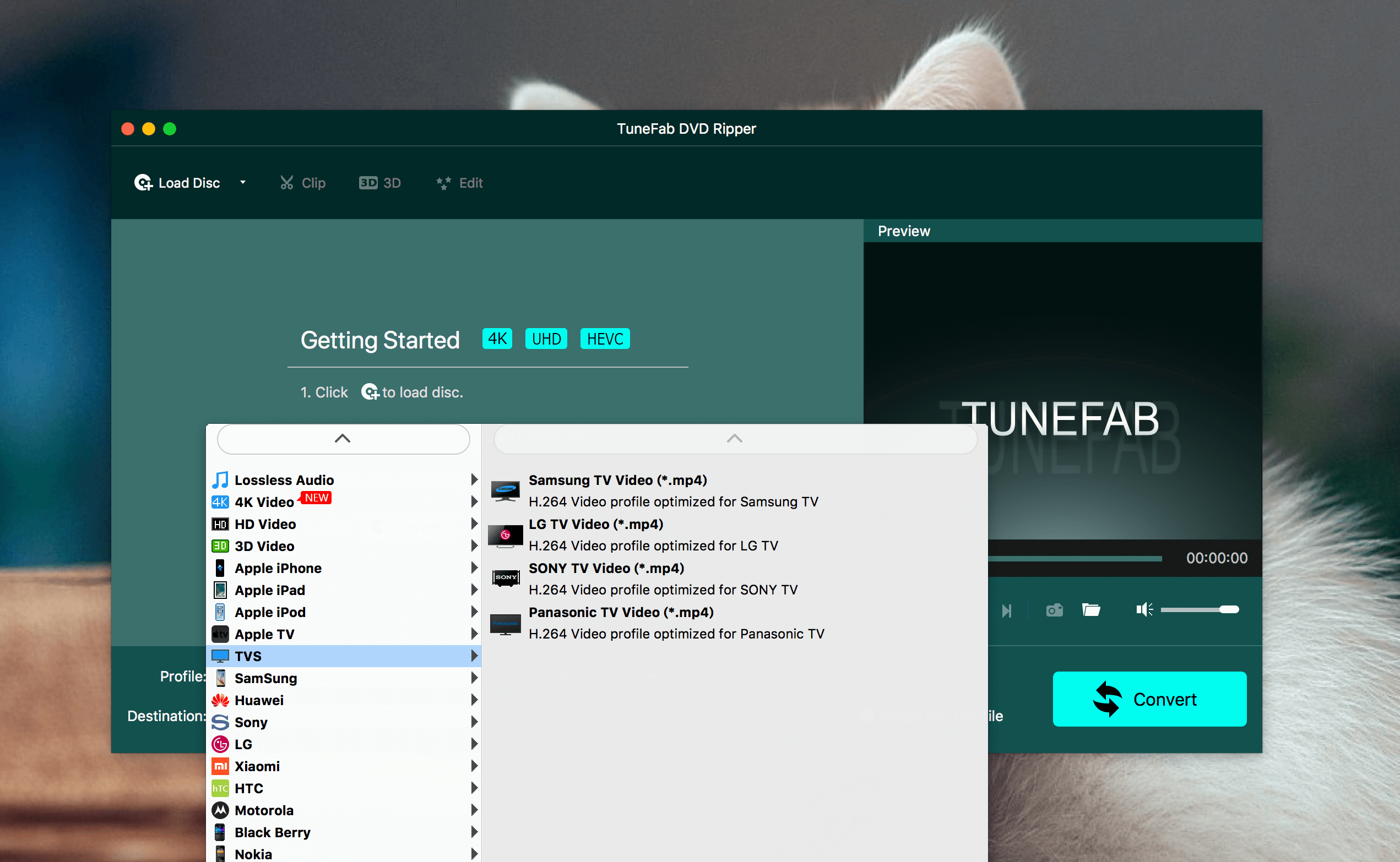Click the UHD badge
This screenshot has width=1400, height=862.
(x=546, y=339)
